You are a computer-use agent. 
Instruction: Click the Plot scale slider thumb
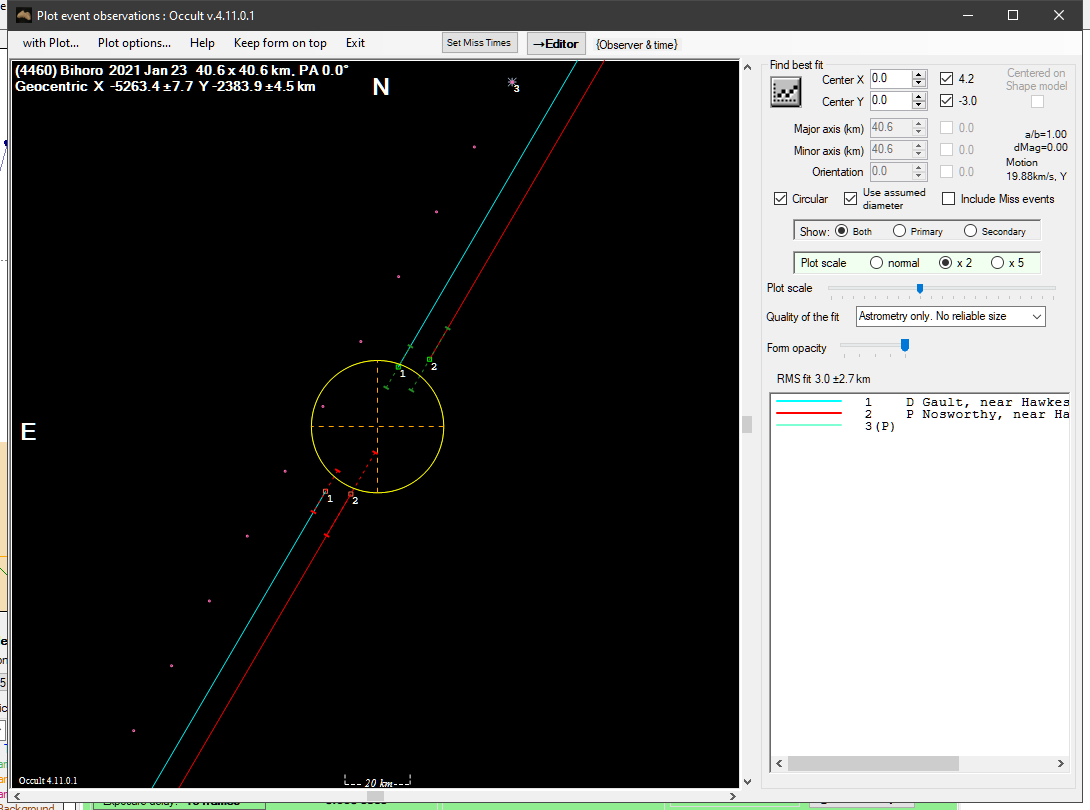(x=920, y=289)
